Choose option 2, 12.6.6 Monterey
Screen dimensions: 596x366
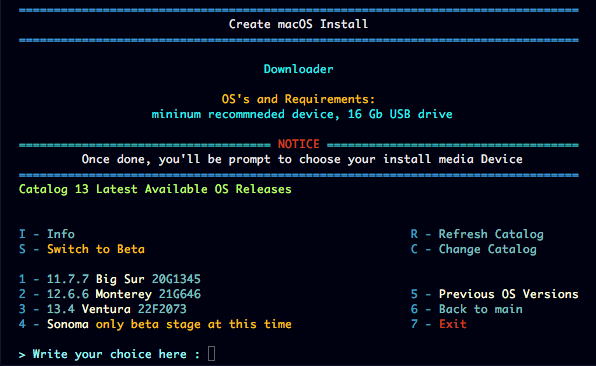[109, 294]
